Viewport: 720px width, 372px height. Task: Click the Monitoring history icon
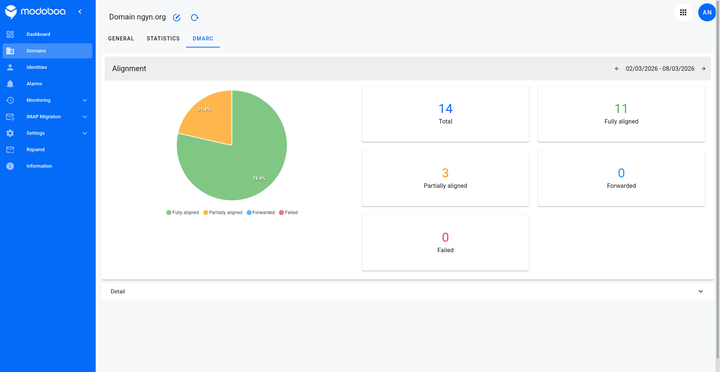tap(10, 100)
